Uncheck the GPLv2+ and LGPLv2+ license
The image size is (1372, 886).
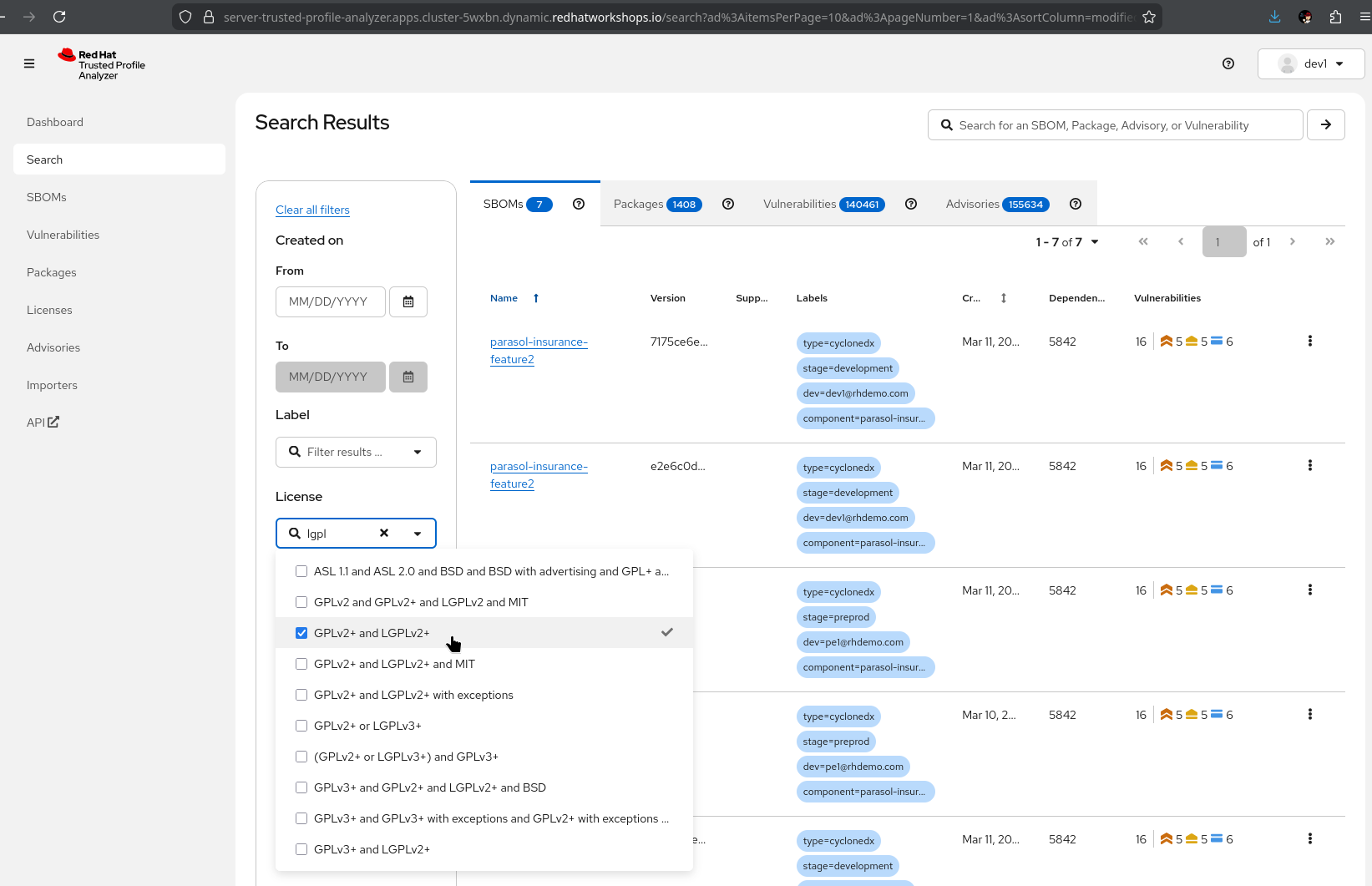(x=301, y=632)
